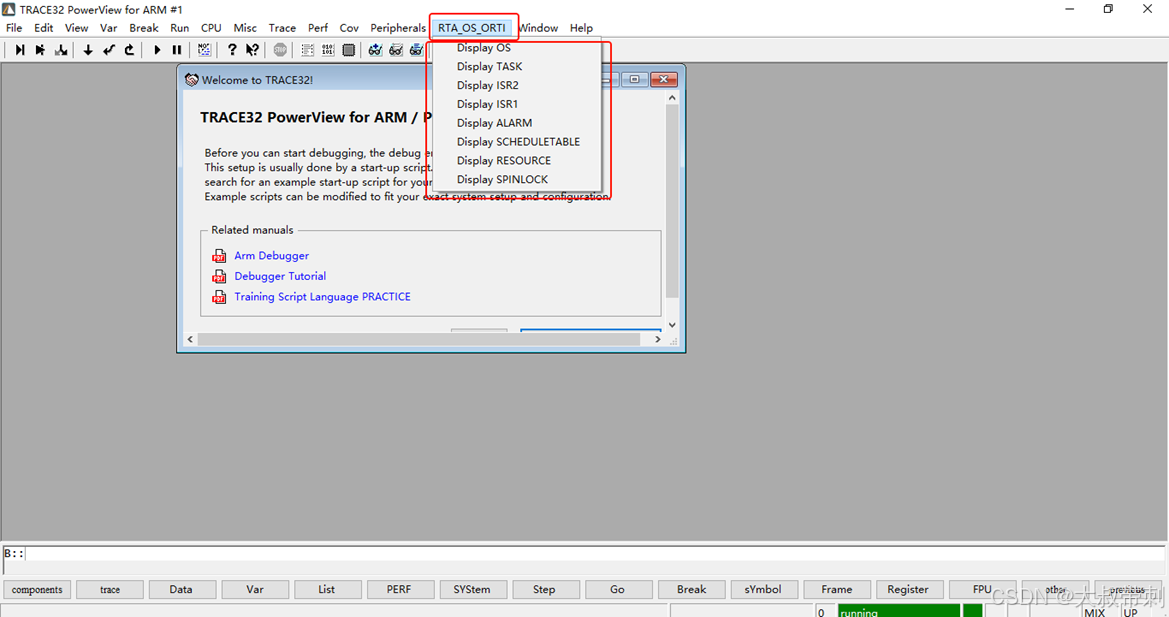Click the Step softkey button
This screenshot has width=1169, height=617.
click(x=544, y=589)
